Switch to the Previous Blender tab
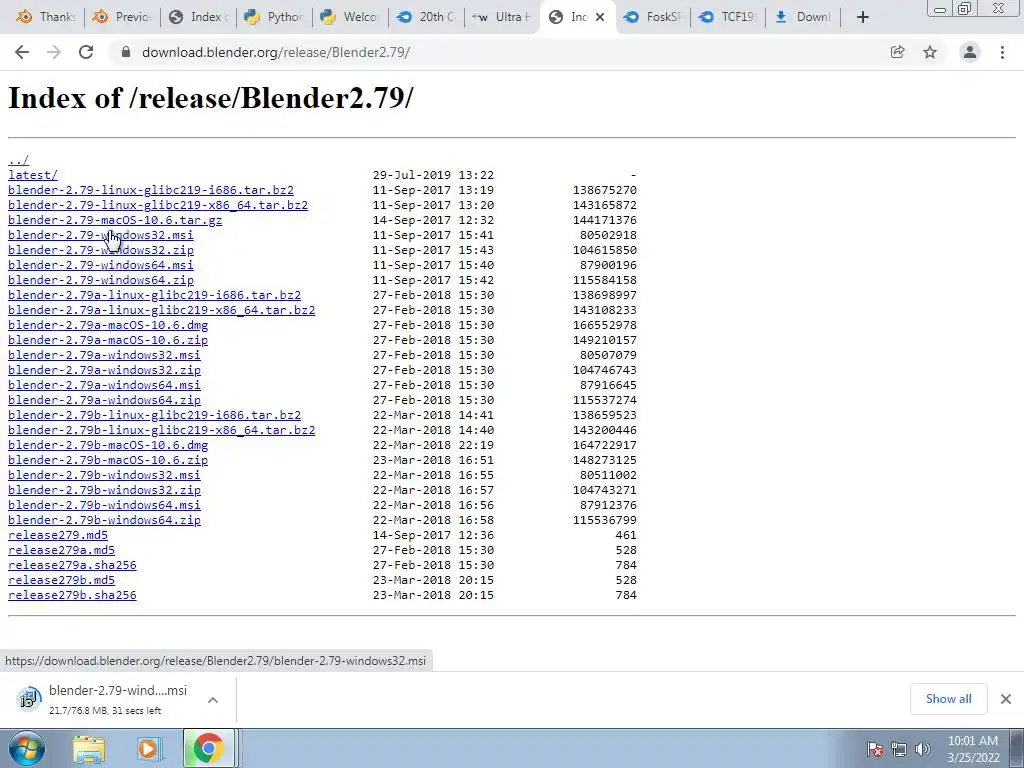Image resolution: width=1024 pixels, height=768 pixels. pyautogui.click(x=122, y=17)
